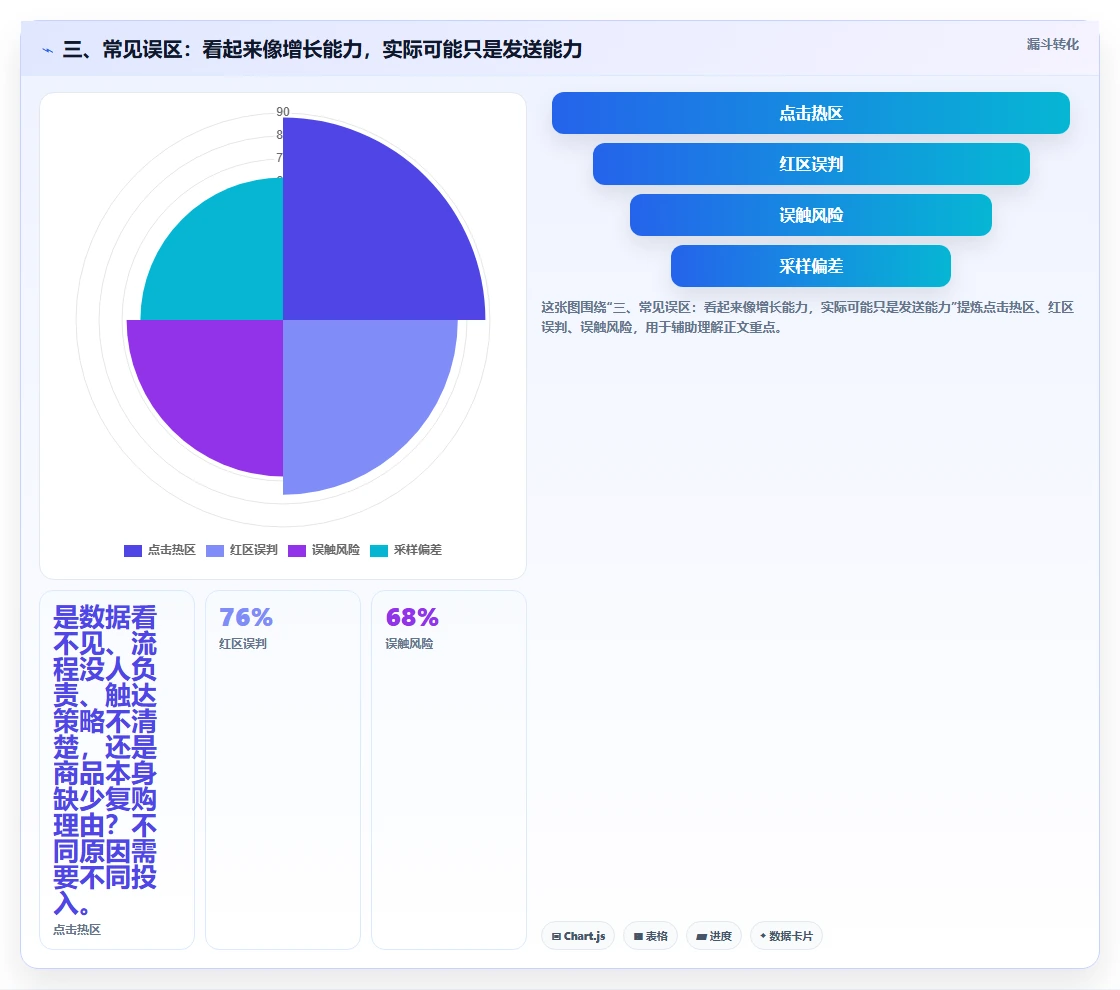This screenshot has height=990, width=1120.
Task: Click the 红区误判 funnel bar
Action: click(x=811, y=164)
